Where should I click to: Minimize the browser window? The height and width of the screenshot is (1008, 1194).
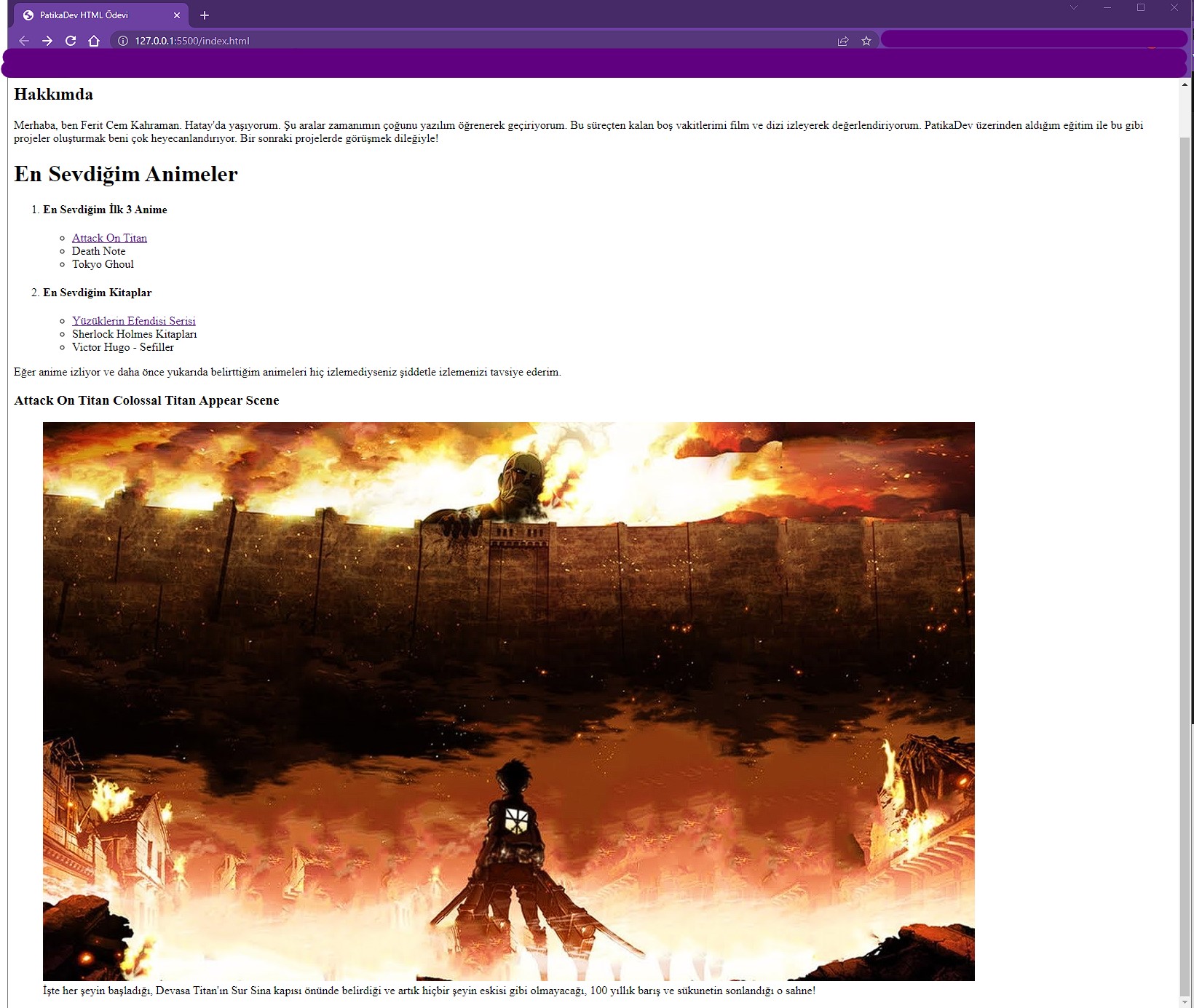coord(1107,7)
